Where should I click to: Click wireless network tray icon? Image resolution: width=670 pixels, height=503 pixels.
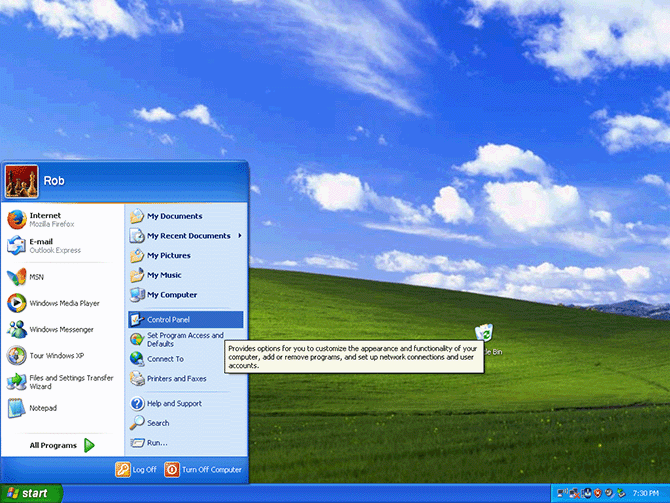click(562, 493)
